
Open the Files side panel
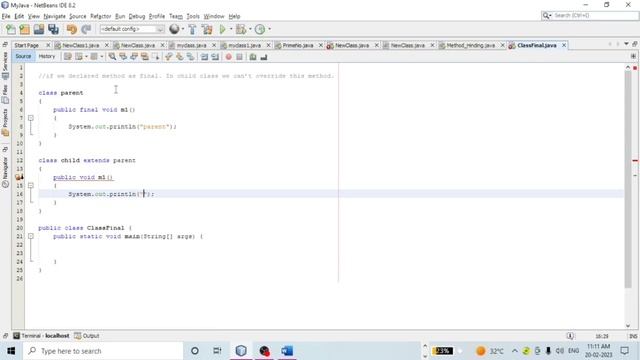5,94
